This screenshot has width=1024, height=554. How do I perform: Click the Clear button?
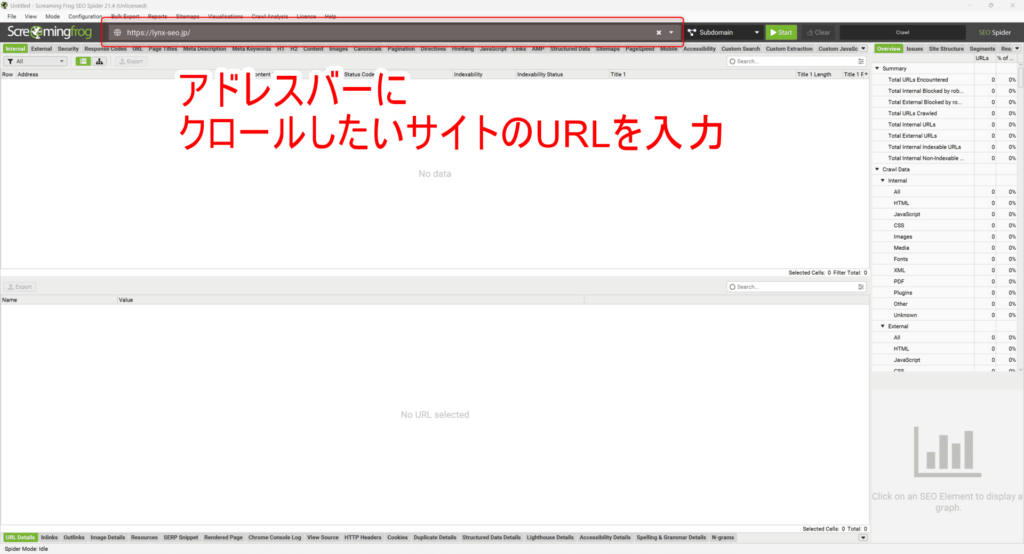click(x=817, y=32)
